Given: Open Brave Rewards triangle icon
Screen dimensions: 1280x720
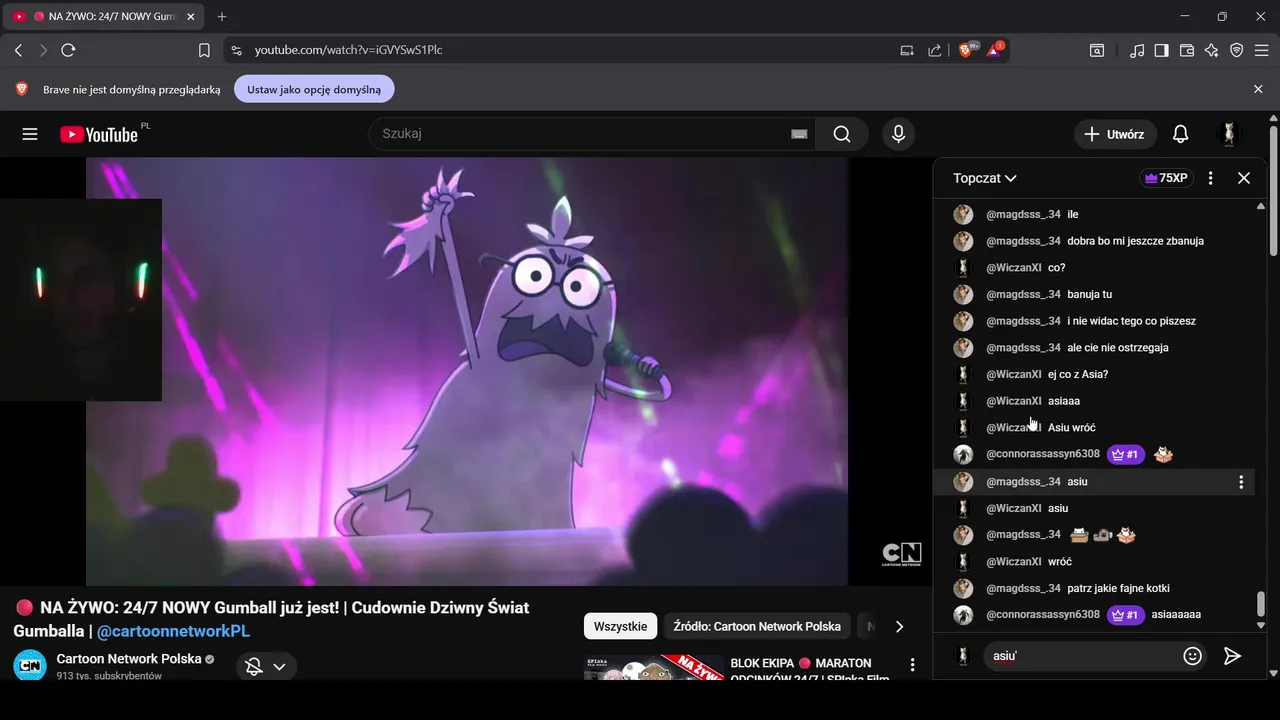Looking at the screenshot, I should pos(995,49).
